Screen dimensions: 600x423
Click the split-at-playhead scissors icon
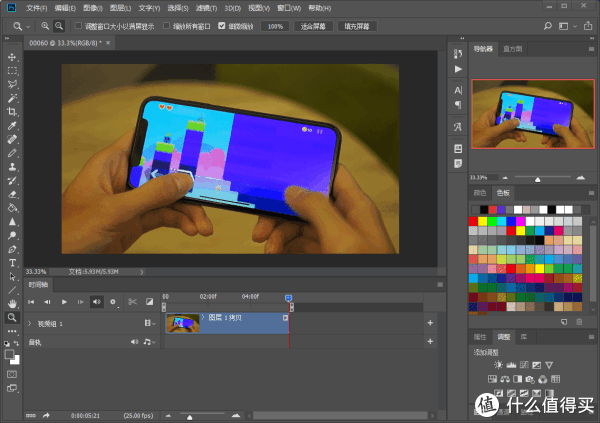(x=131, y=301)
